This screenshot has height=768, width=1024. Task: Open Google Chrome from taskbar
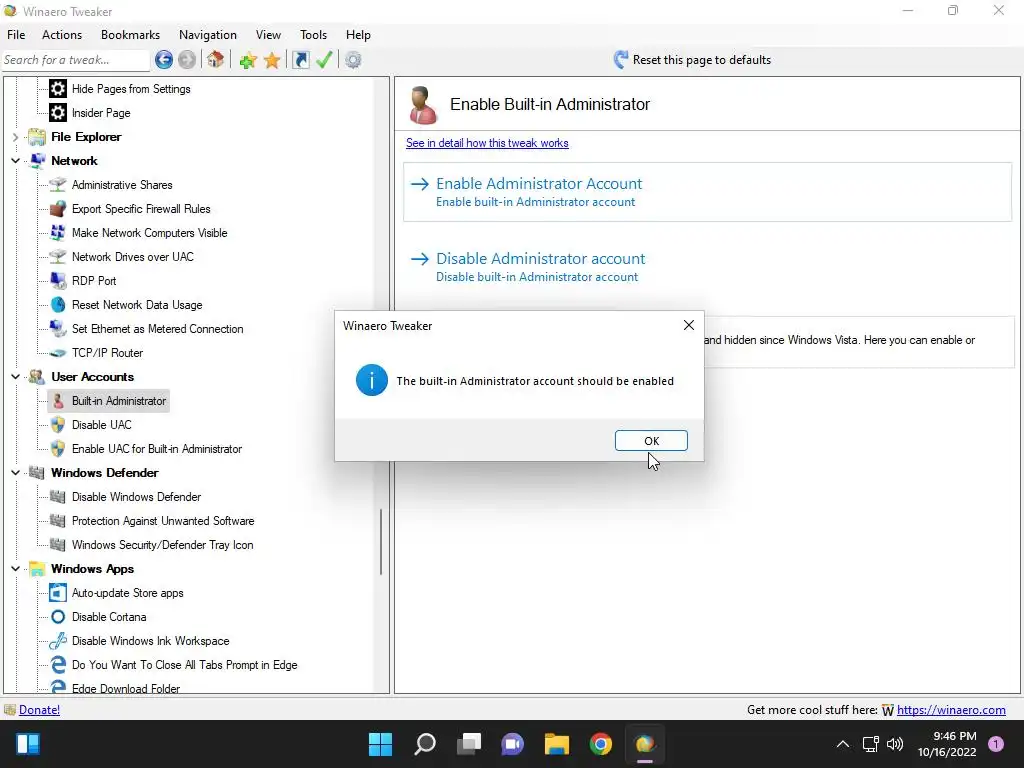[x=600, y=744]
